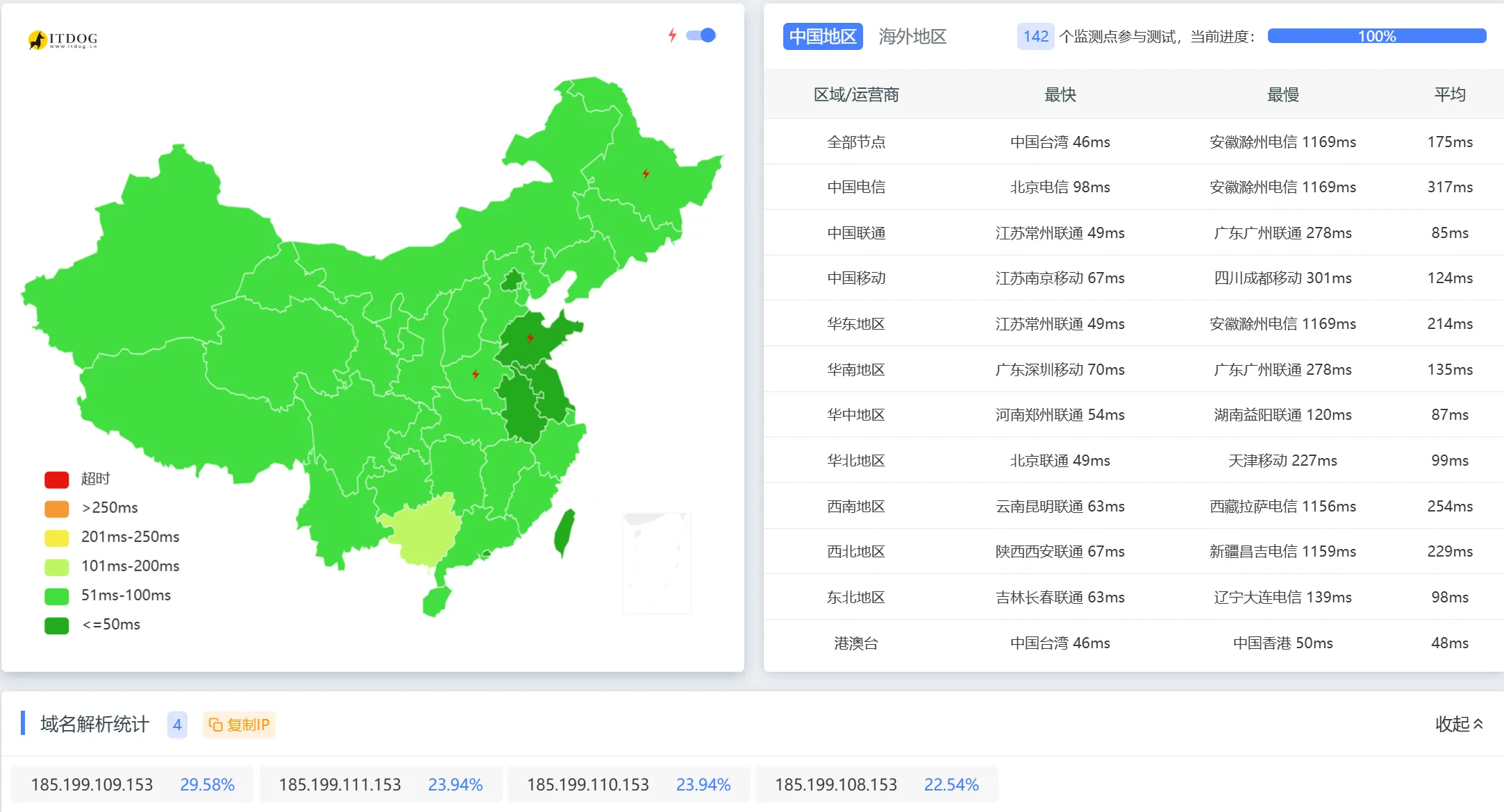
Task: Click the 100% progress bar
Action: click(x=1376, y=36)
